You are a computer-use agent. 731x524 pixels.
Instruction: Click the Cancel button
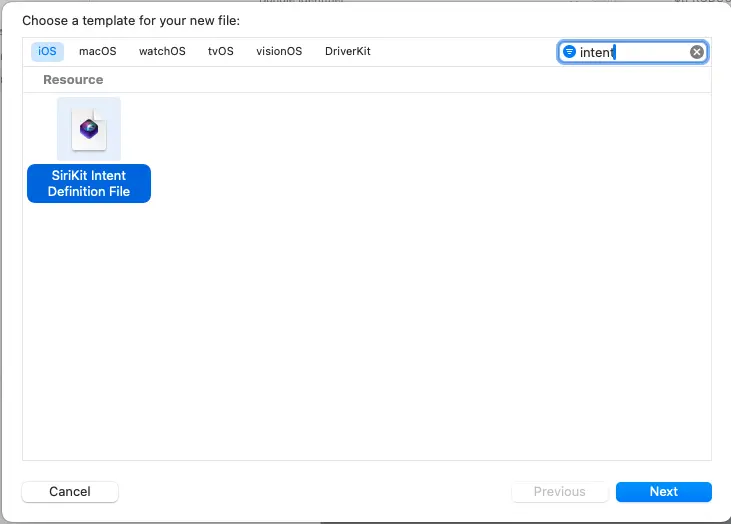[x=70, y=491]
